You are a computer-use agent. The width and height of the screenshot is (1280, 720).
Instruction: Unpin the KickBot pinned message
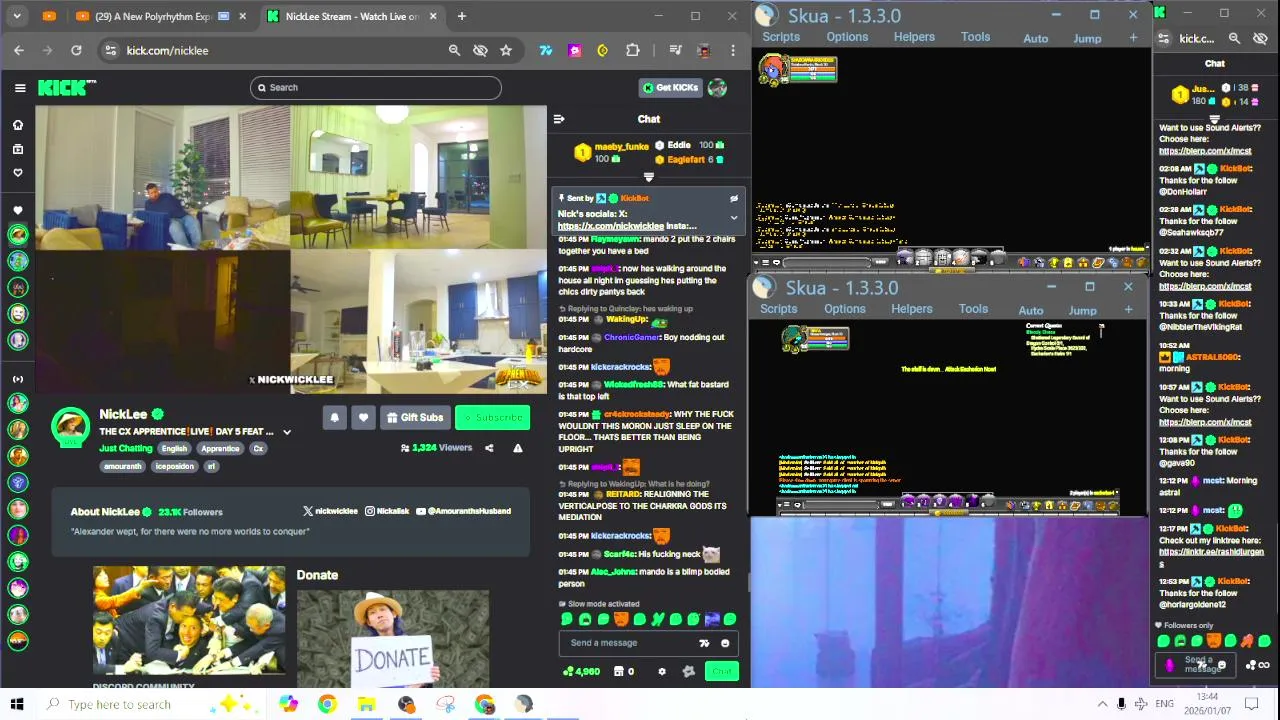[734, 198]
